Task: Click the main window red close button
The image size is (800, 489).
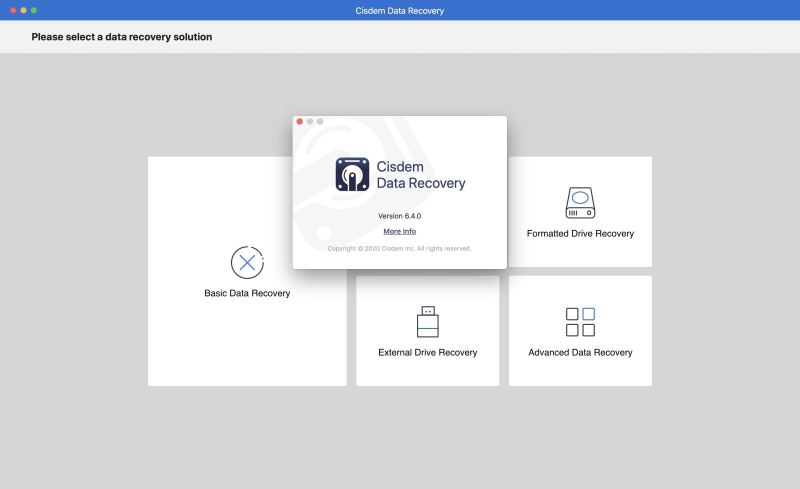Action: (x=13, y=10)
